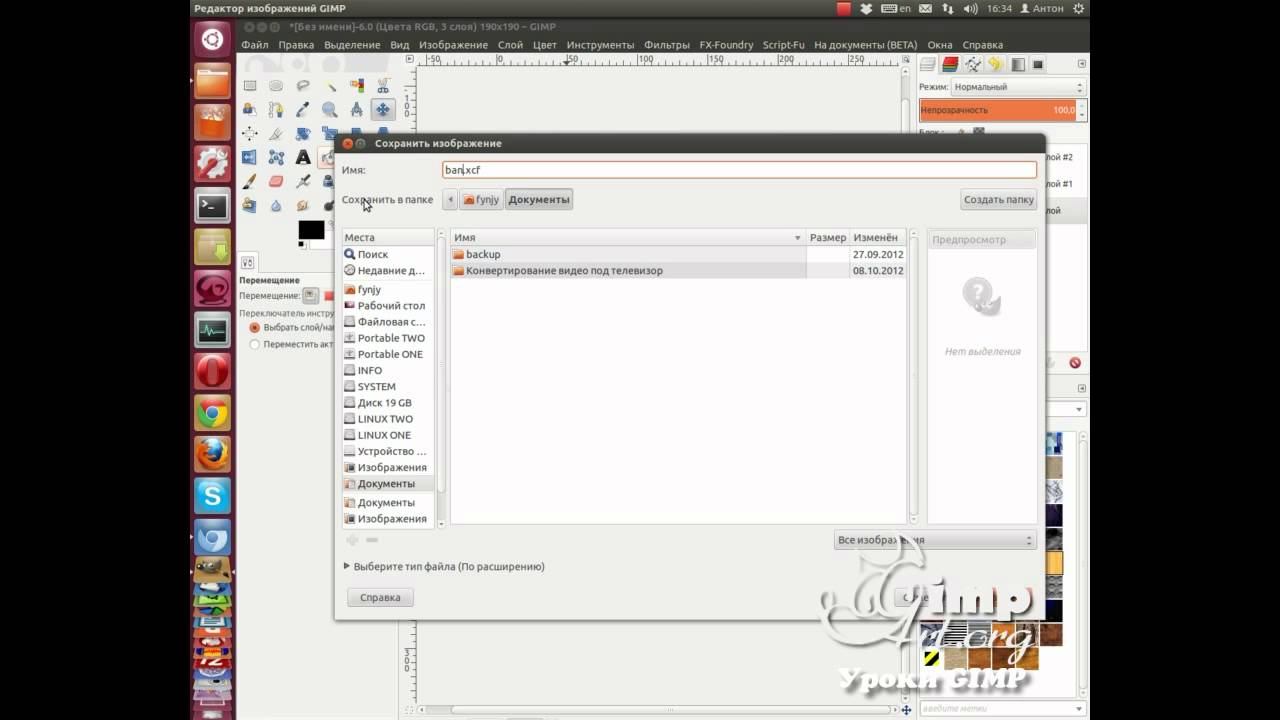Open the Script-Fu menu
The image size is (1280, 720).
click(783, 45)
